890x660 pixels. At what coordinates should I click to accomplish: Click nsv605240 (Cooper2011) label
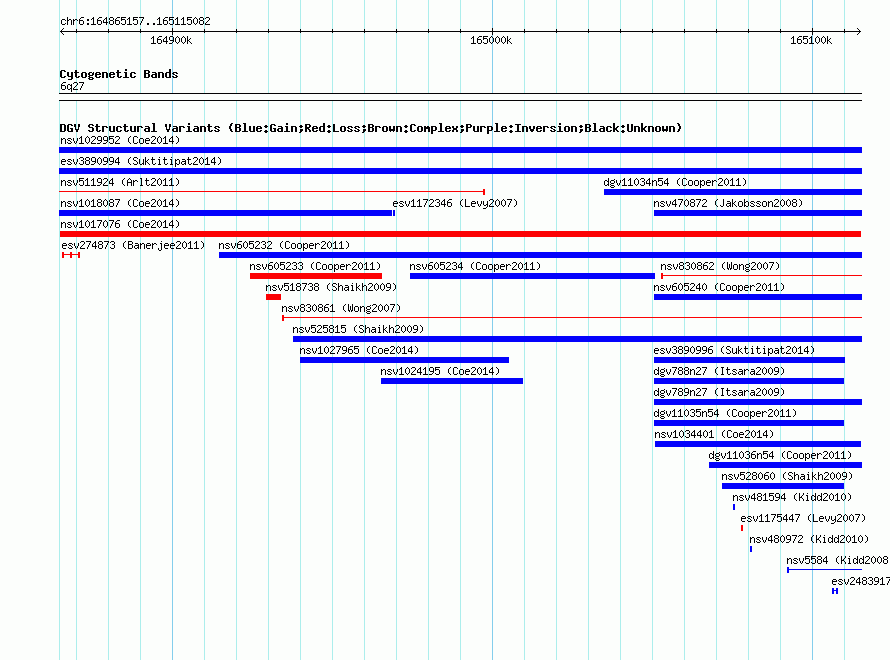click(719, 287)
